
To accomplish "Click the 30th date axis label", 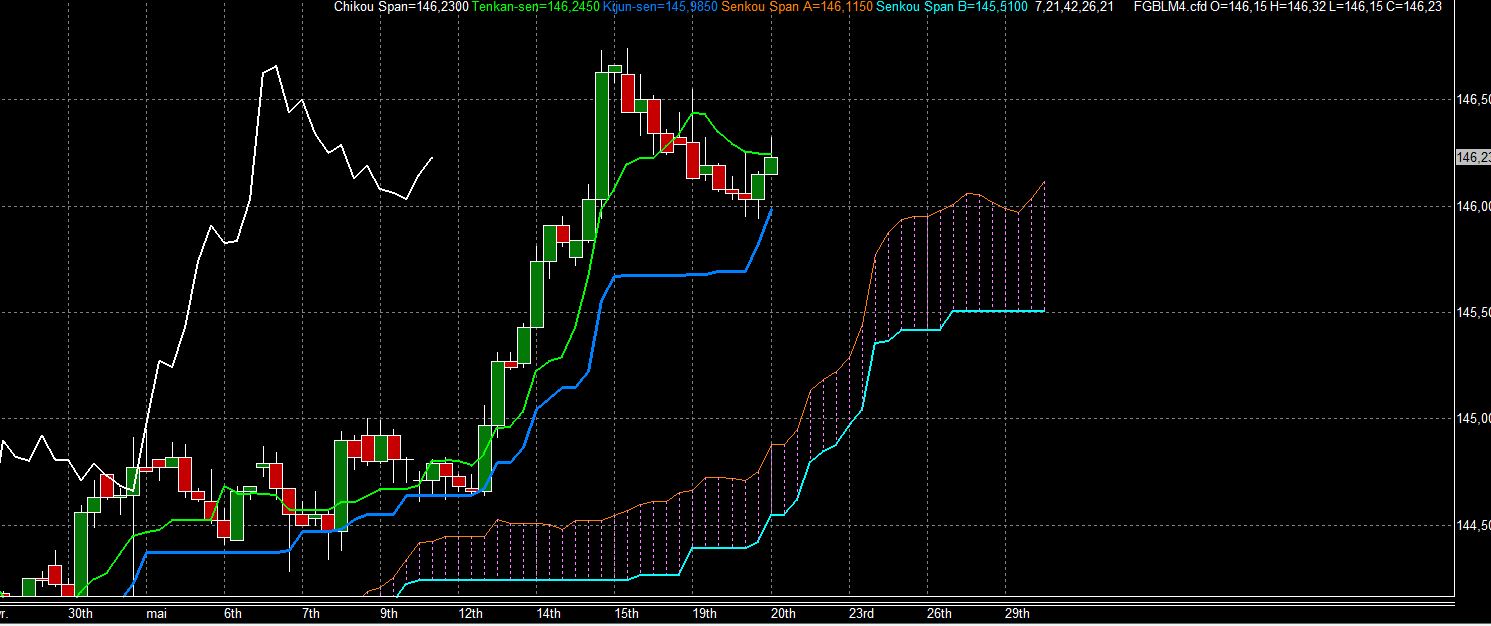I will point(81,613).
